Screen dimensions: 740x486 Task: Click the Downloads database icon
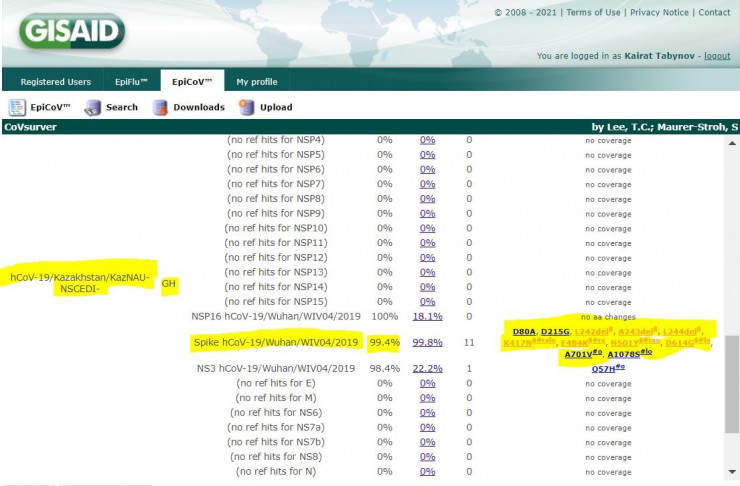[x=160, y=107]
